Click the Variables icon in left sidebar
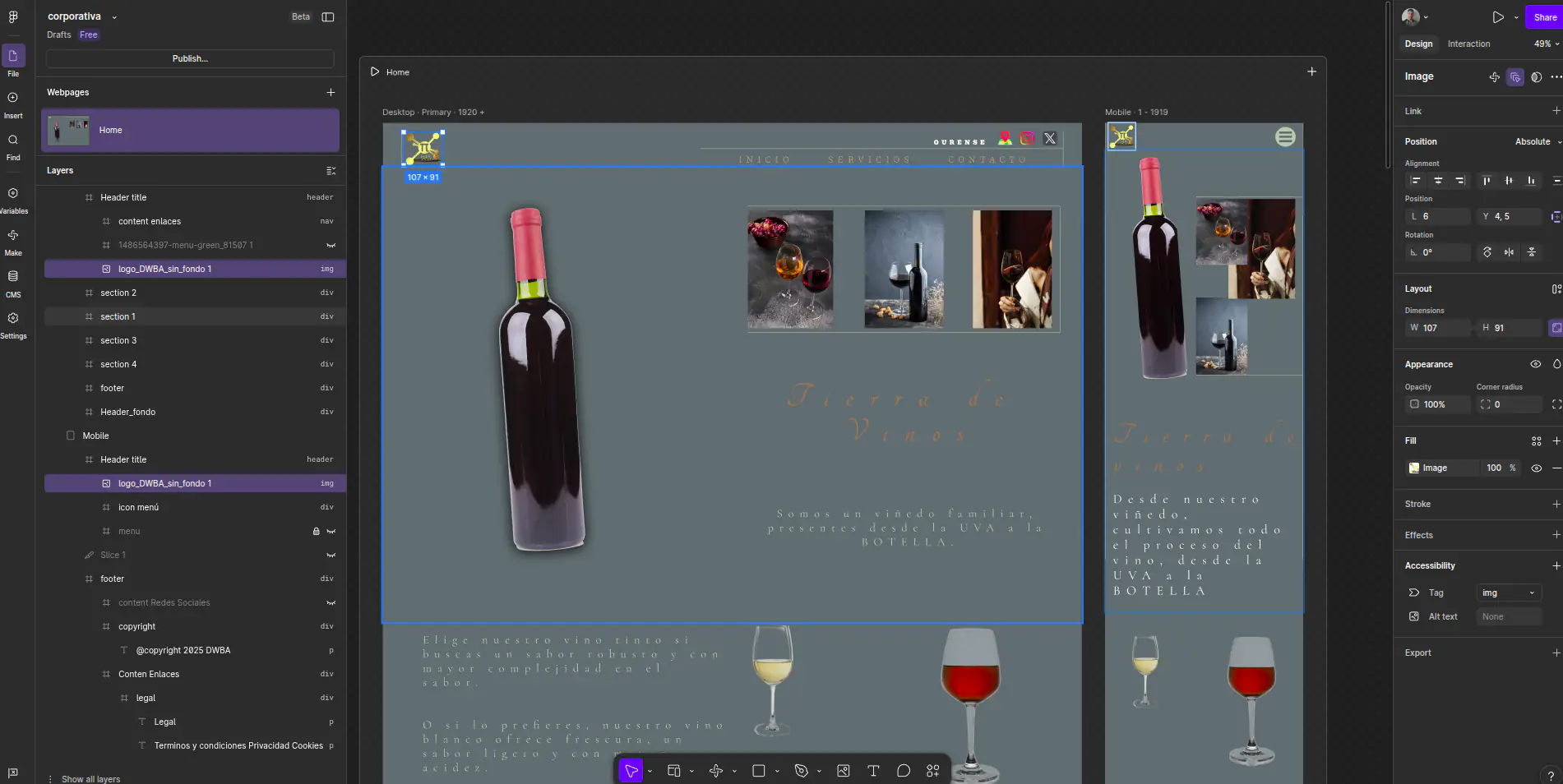The height and width of the screenshot is (784, 1563). tap(13, 198)
